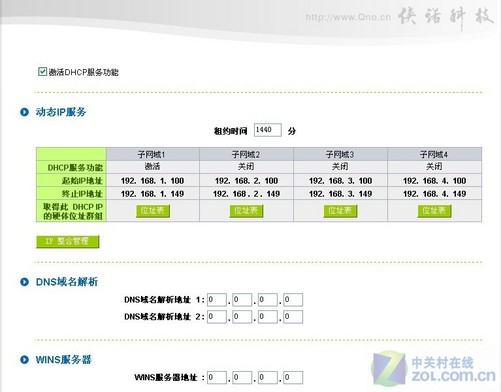The width and height of the screenshot is (501, 392).
Task: Click third octet of WINS服务器地址
Action: [267, 378]
